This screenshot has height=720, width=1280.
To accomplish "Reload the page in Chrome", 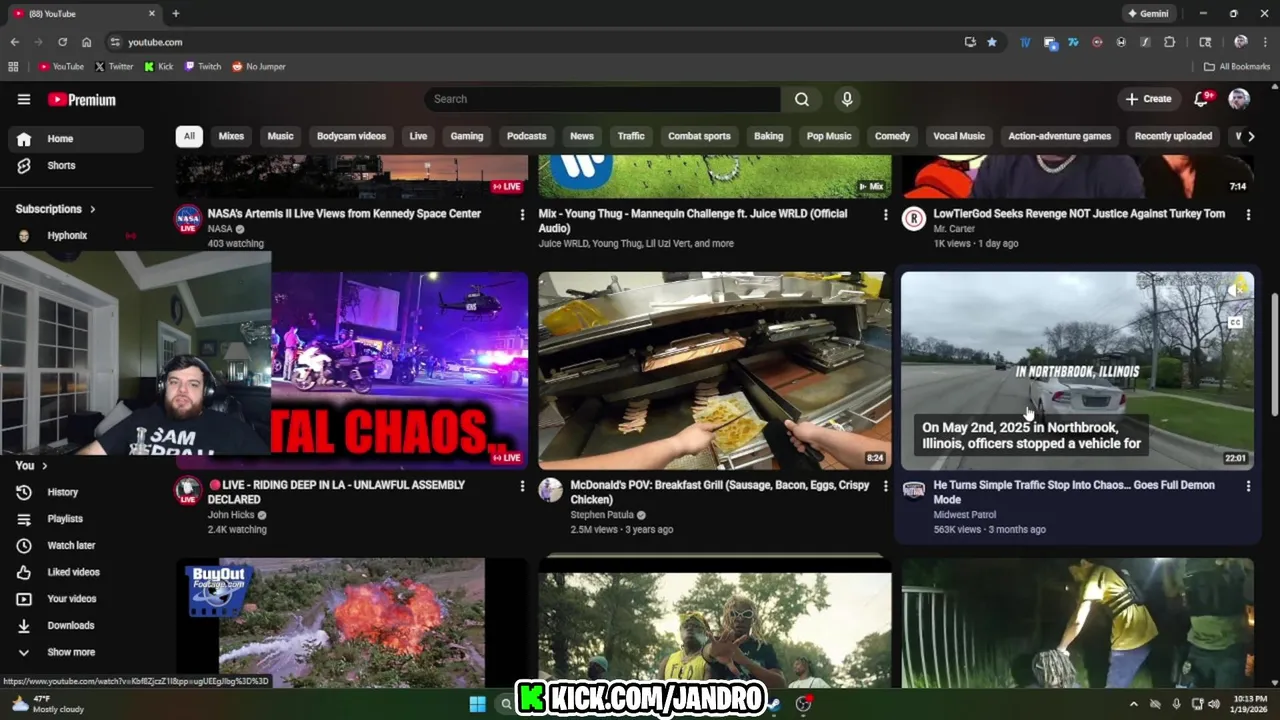I will click(62, 42).
